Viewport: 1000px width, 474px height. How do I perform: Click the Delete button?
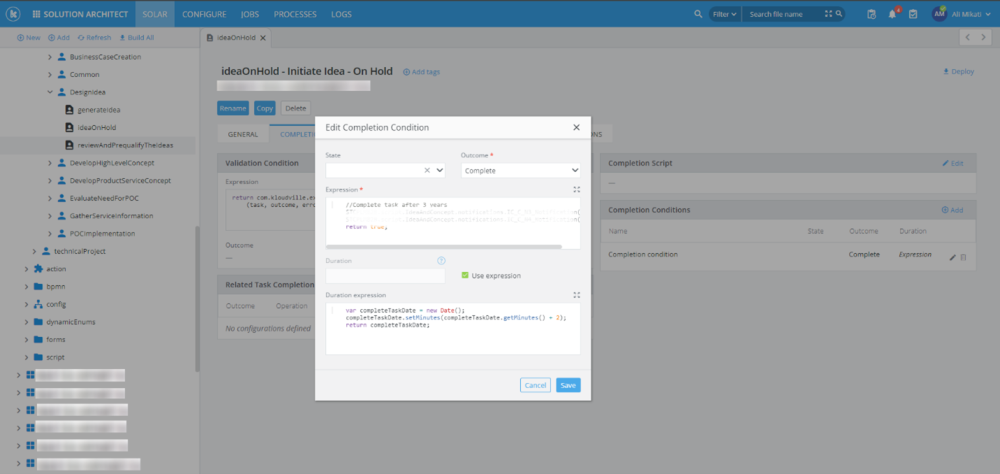click(295, 108)
